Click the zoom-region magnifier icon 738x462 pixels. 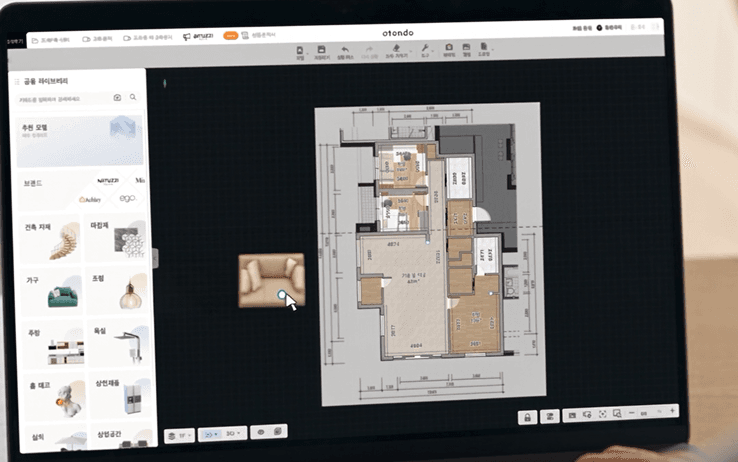[617, 414]
